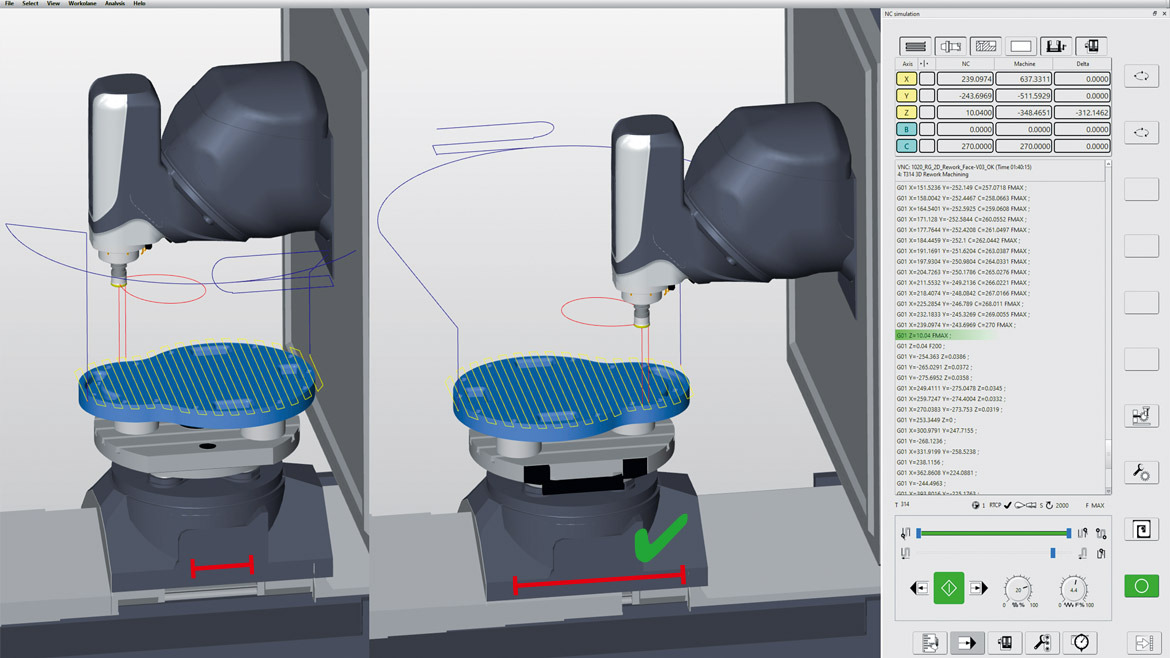Click the pin-marker icon at the lower slider end
This screenshot has width=1170, height=658.
[x=1101, y=553]
